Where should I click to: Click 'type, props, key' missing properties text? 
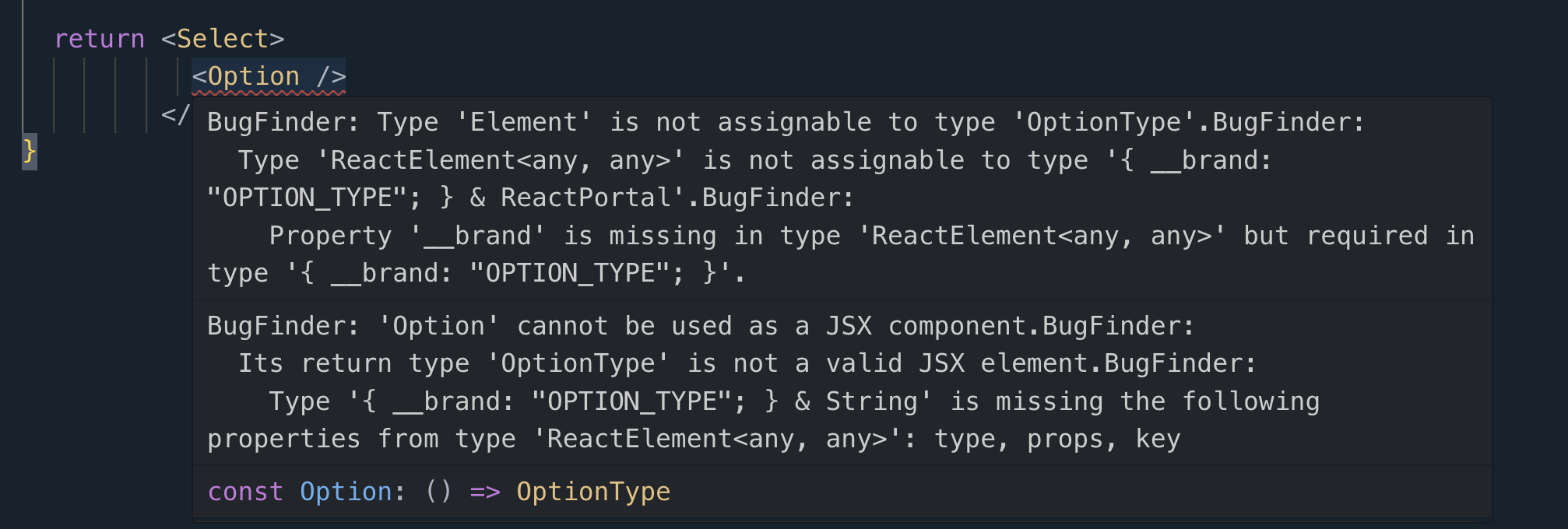click(1057, 439)
